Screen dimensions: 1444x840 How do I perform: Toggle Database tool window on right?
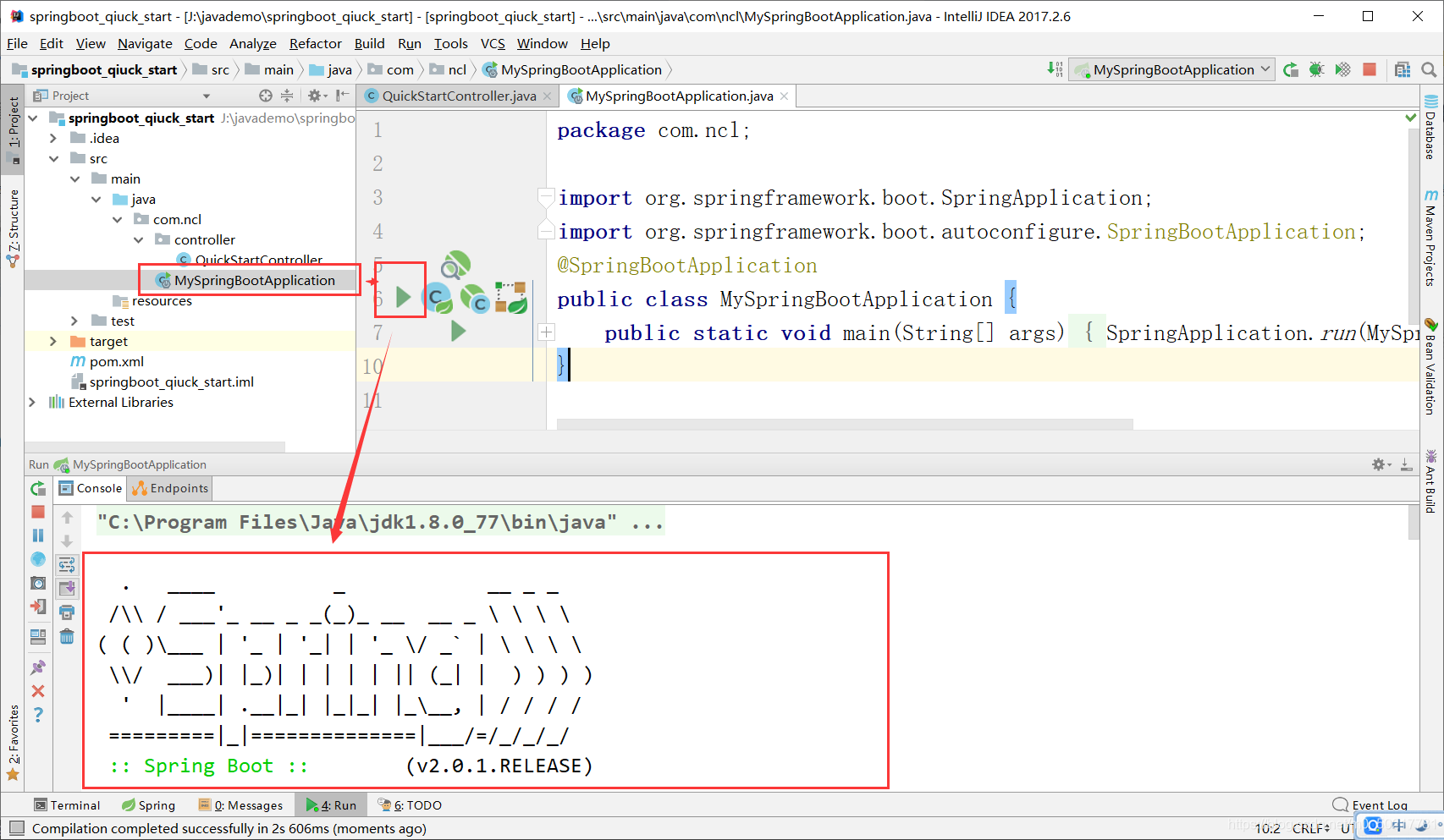[1430, 129]
